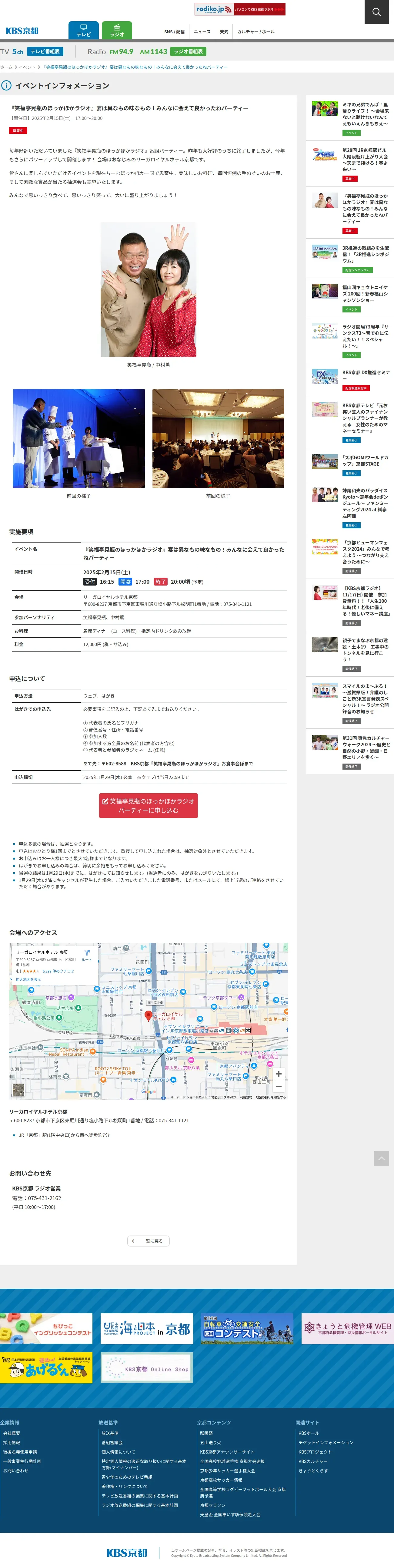The image size is (394, 1568).
Task: Zoom out on the map
Action: (279, 1086)
